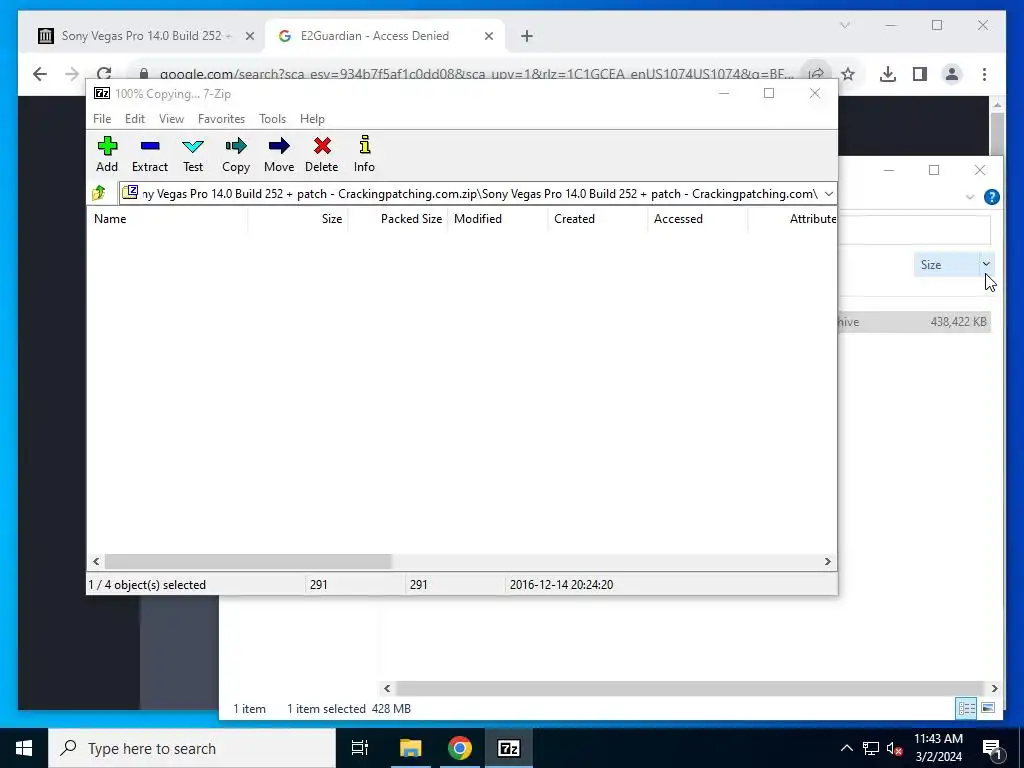Click the Chrome reload page icon
1024x768 pixels.
pos(104,74)
